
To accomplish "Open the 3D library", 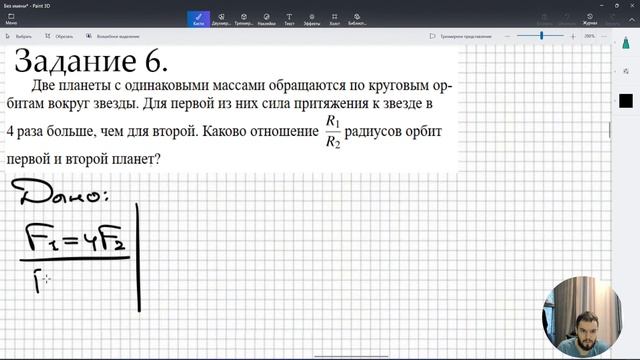I will tap(357, 19).
